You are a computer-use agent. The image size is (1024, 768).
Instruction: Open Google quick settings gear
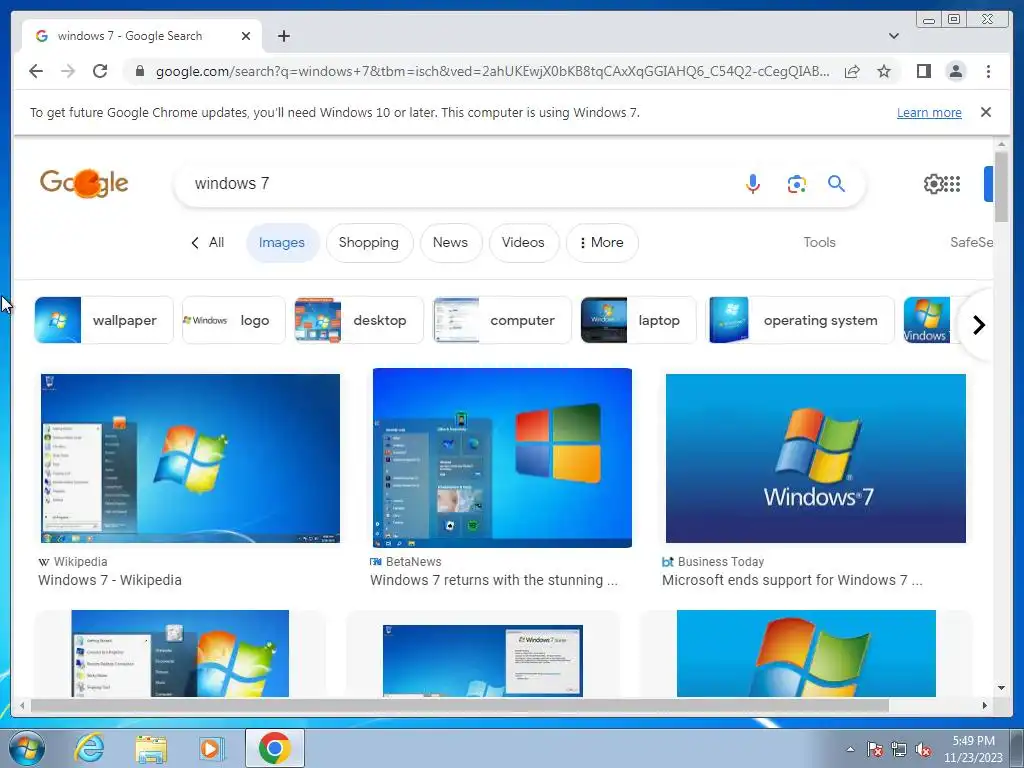point(933,184)
